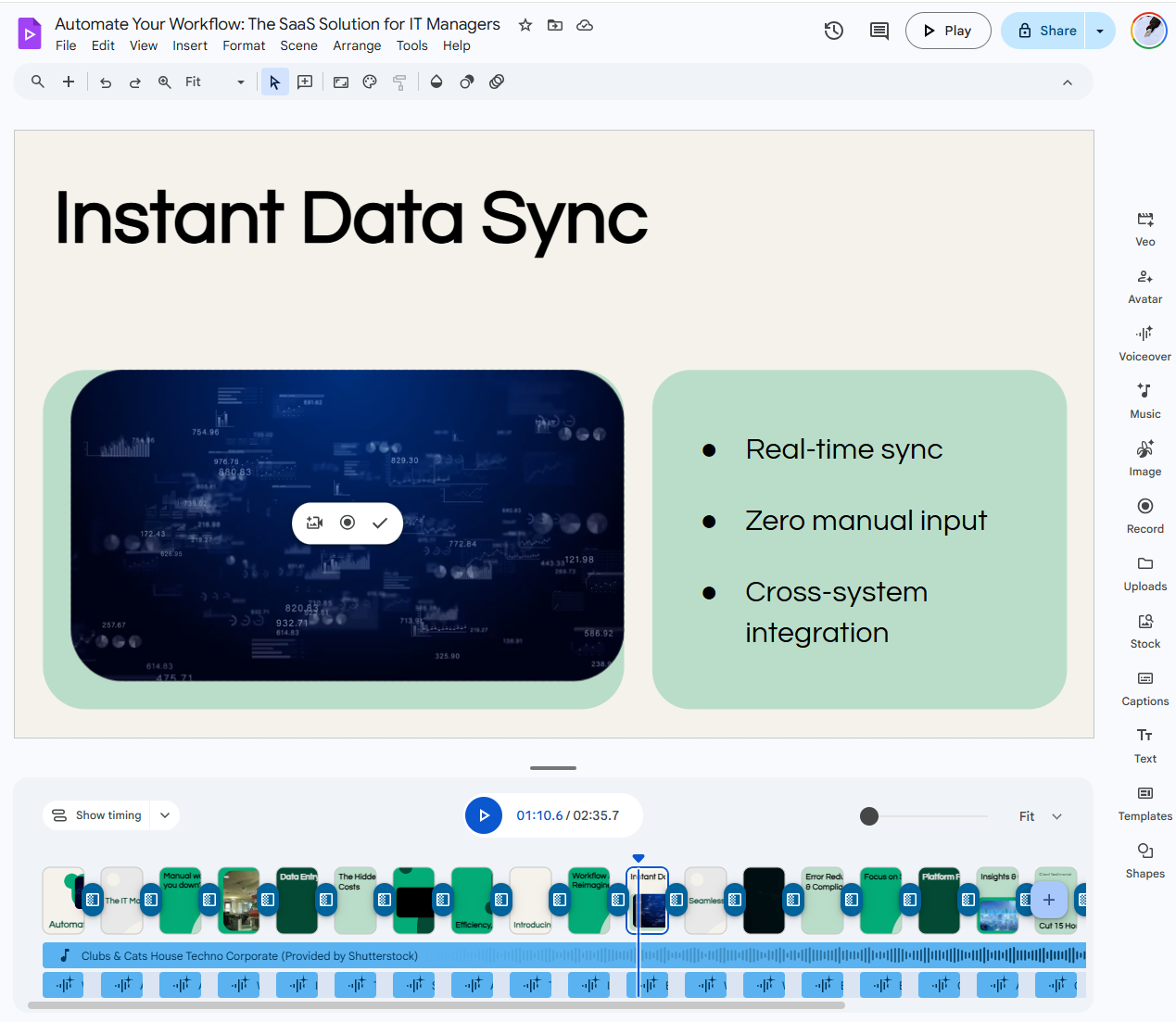
Task: Open the Music sidebar tool
Action: [x=1144, y=401]
